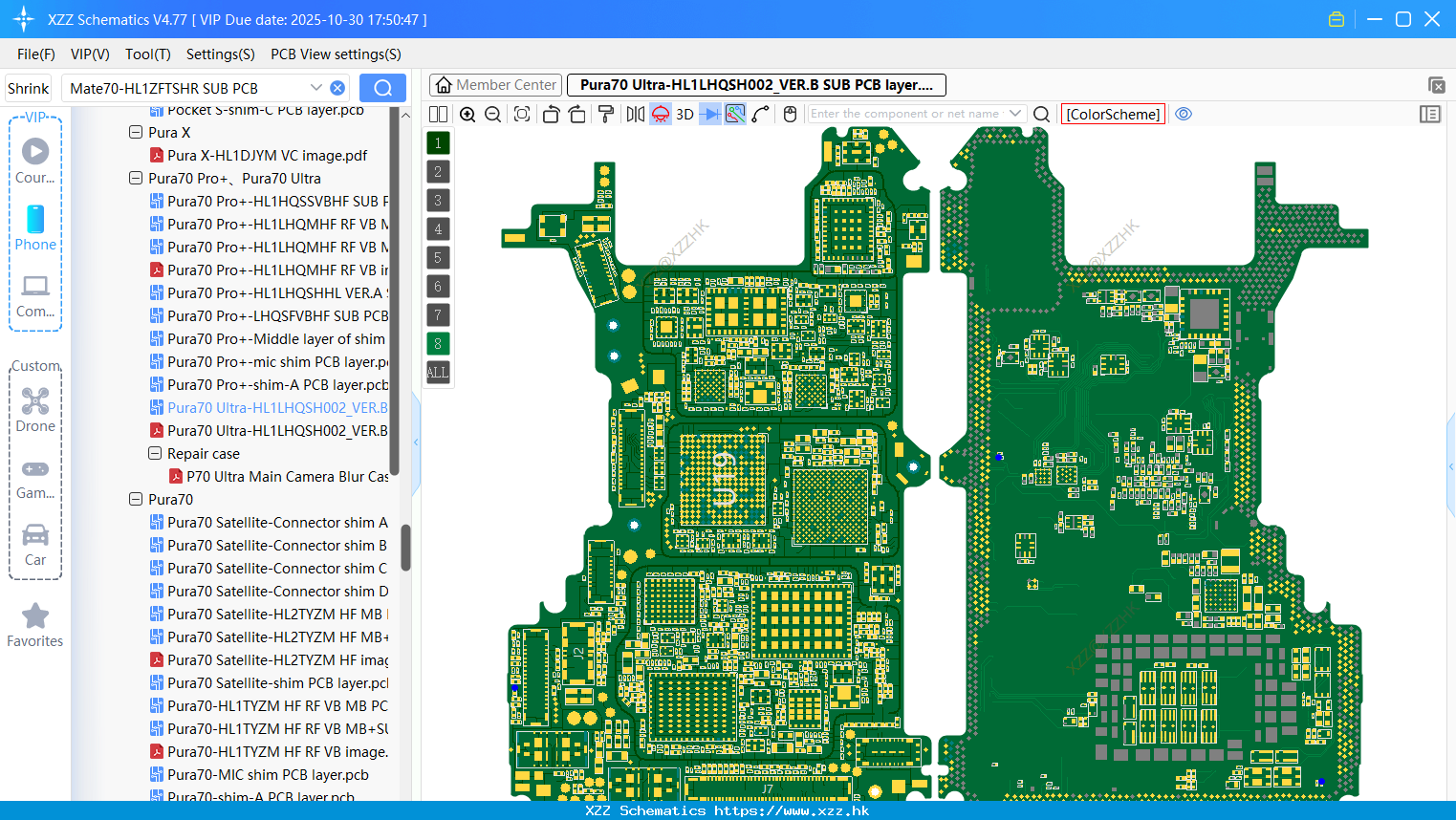1456x820 pixels.
Task: Collapse the Pura70 Pro+, Pura70 Ultra folder
Action: tap(136, 179)
